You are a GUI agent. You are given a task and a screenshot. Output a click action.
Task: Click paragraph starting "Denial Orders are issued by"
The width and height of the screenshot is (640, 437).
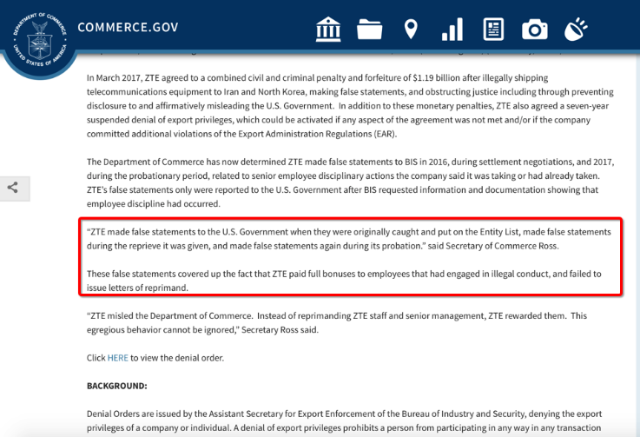[x=344, y=421]
